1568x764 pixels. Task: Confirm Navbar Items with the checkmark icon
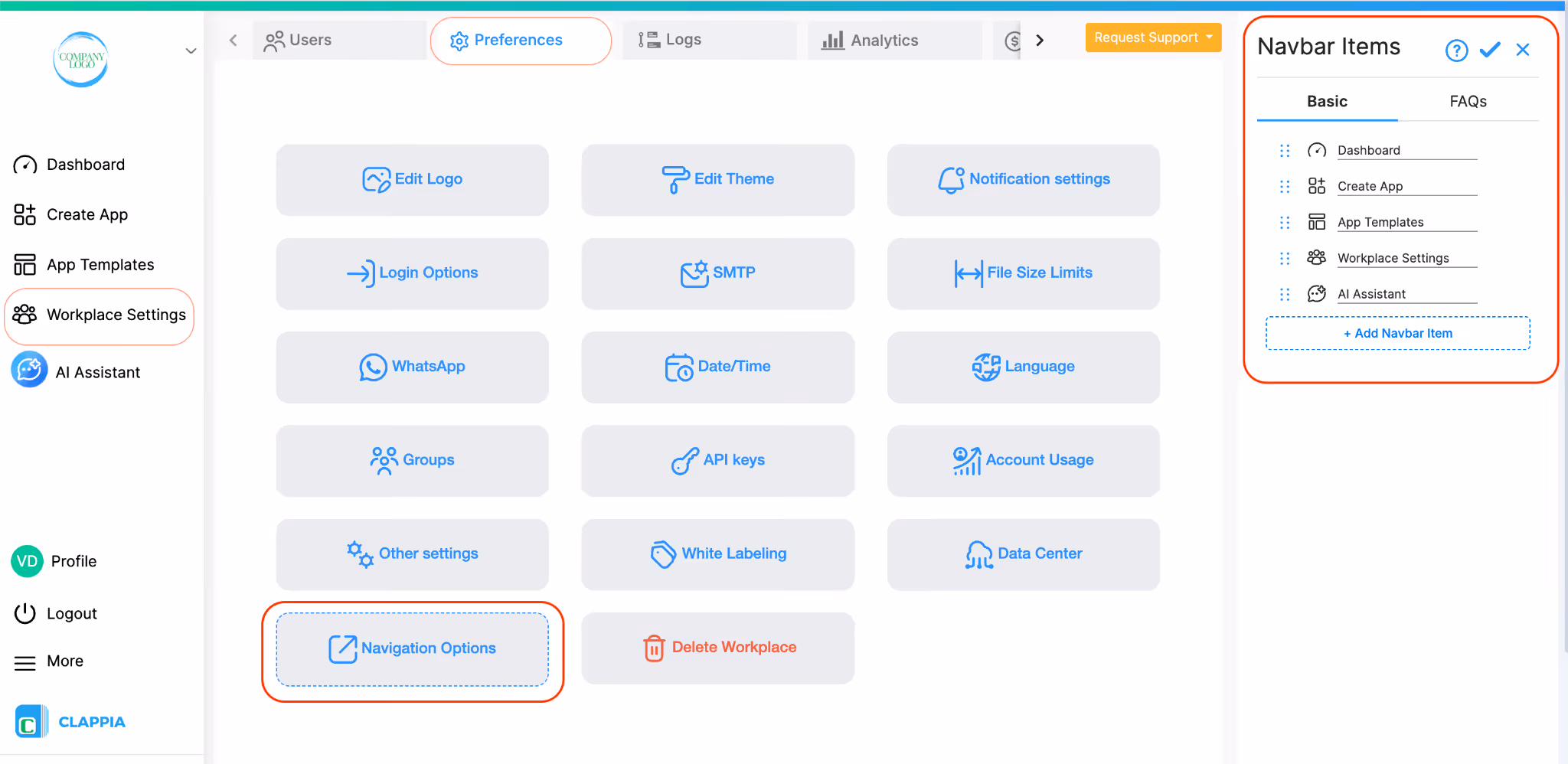tap(1490, 50)
